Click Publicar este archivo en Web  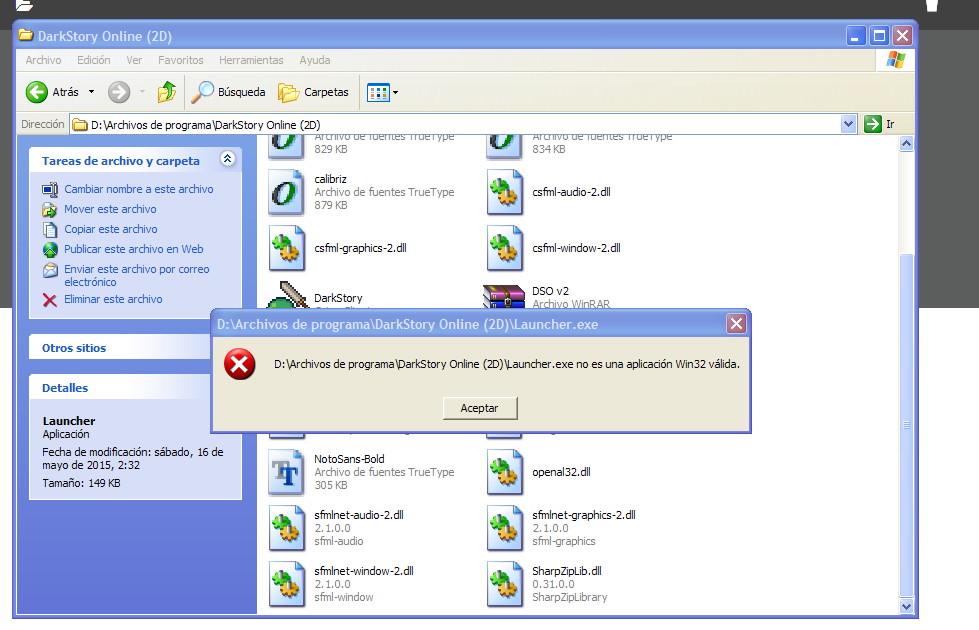[x=134, y=249]
